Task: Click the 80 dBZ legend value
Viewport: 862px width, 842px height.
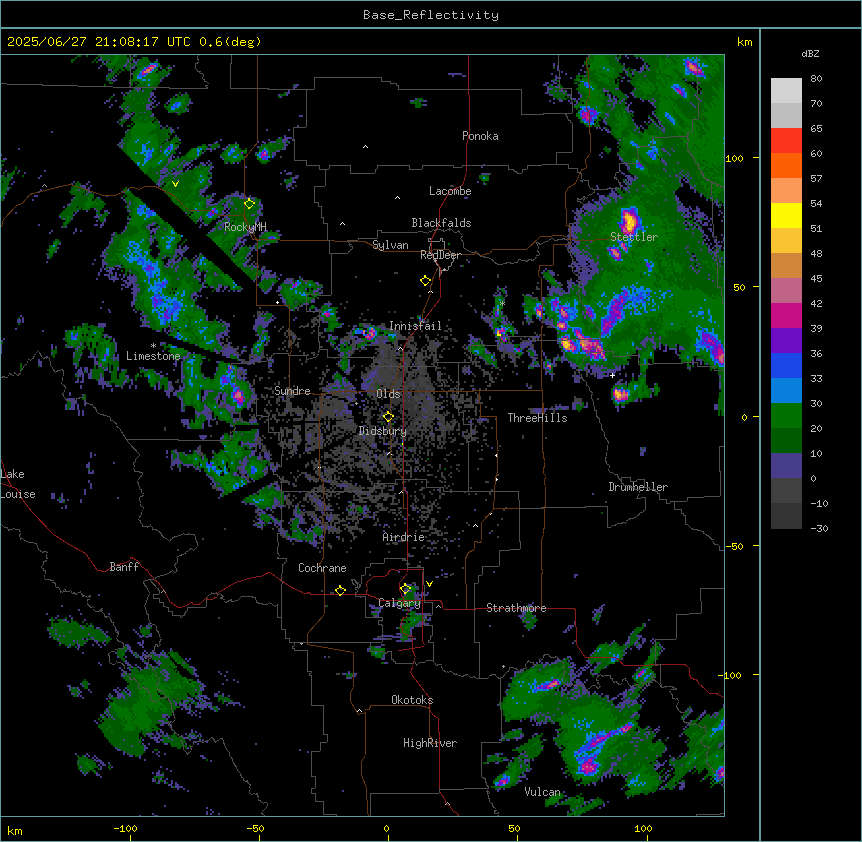Action: coord(816,79)
